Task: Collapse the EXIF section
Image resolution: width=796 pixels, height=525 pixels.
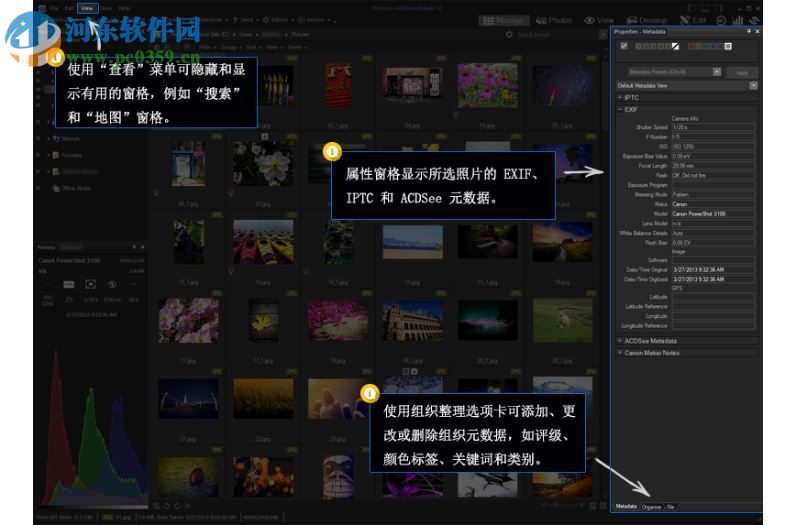Action: 619,109
